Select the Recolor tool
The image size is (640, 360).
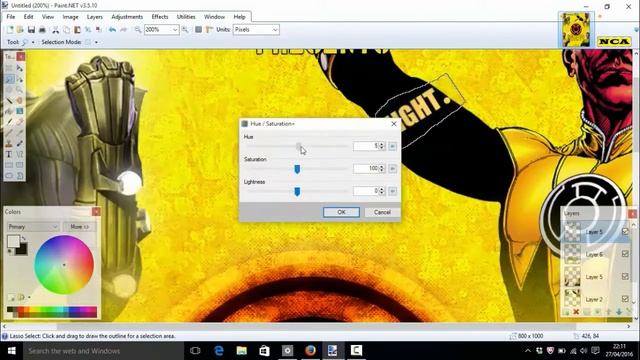point(19,143)
